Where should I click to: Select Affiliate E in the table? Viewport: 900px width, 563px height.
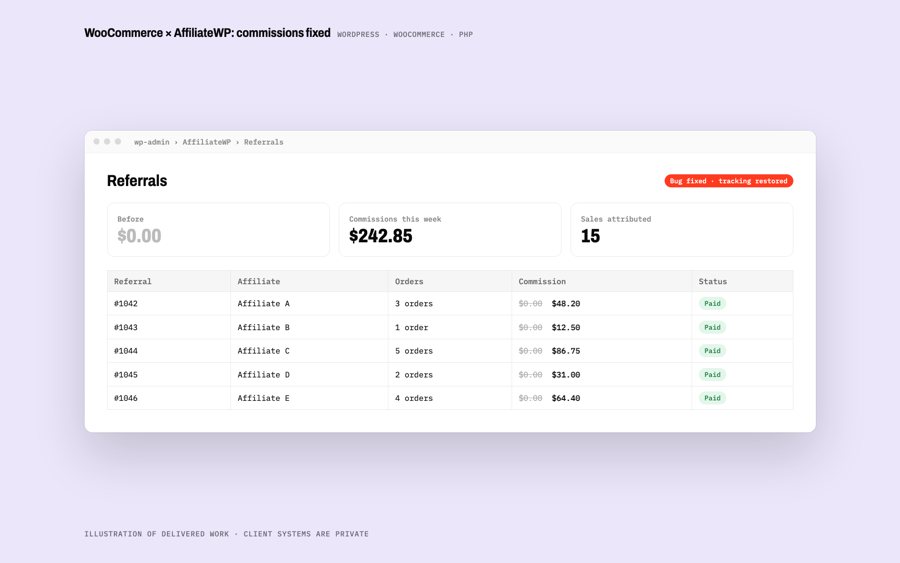pyautogui.click(x=263, y=398)
